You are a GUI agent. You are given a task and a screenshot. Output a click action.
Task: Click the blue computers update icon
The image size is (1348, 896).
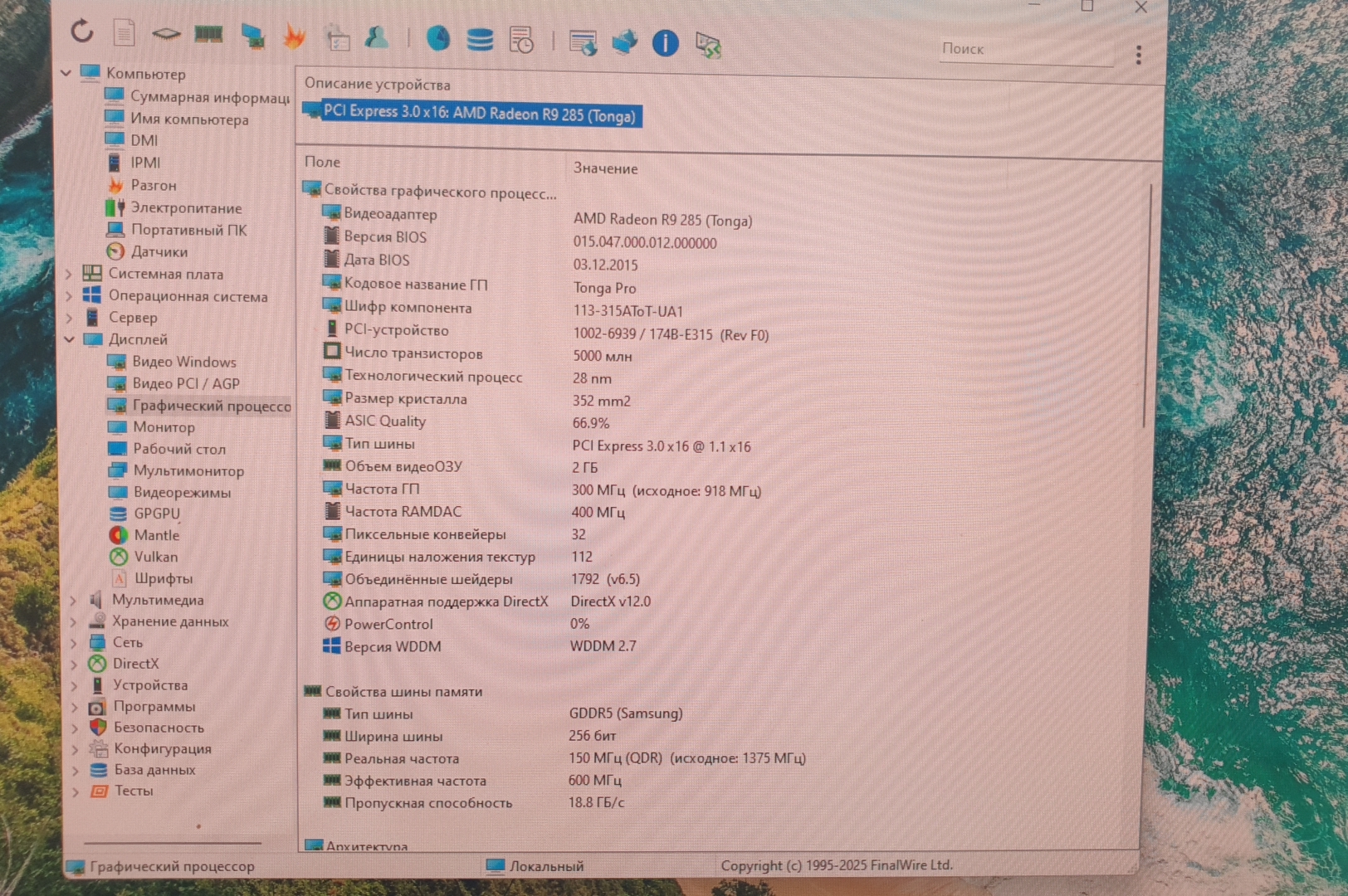(x=624, y=41)
